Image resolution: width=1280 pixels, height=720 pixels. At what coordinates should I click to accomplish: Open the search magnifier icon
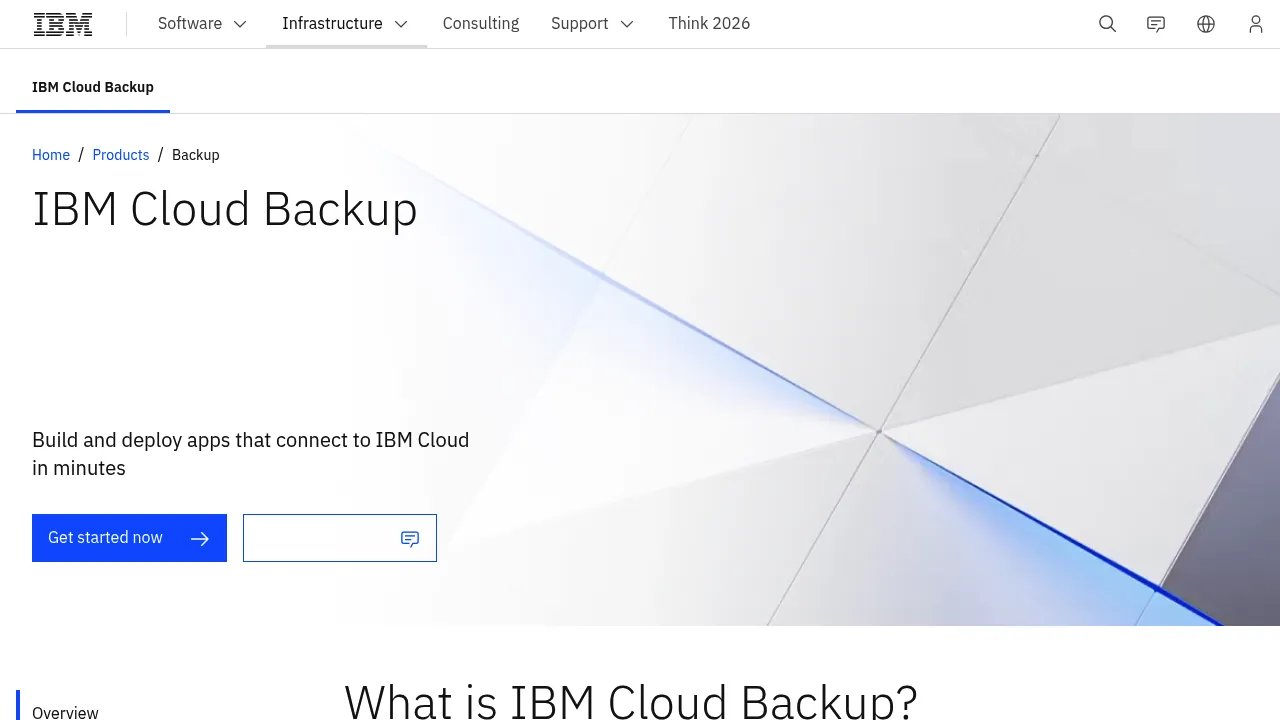pos(1107,24)
